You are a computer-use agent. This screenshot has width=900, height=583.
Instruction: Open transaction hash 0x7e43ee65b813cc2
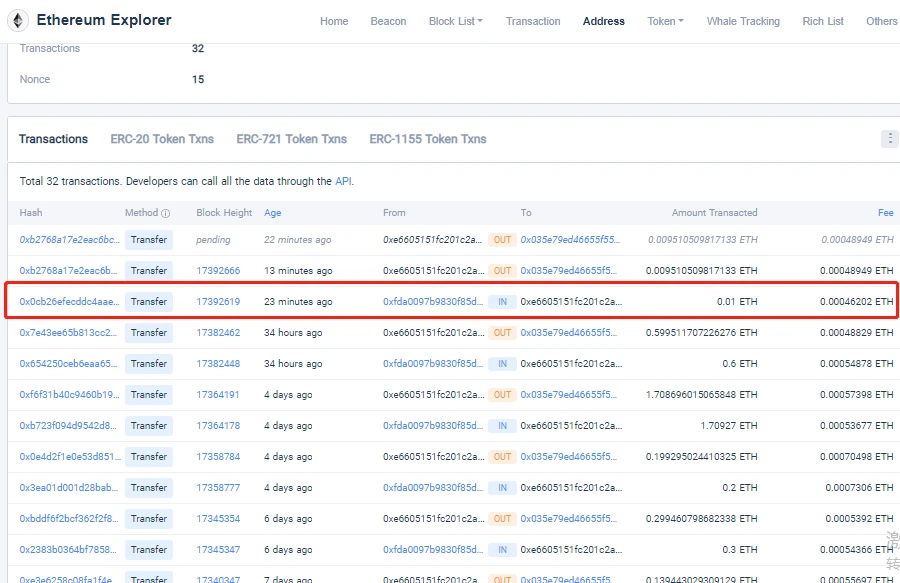(69, 333)
